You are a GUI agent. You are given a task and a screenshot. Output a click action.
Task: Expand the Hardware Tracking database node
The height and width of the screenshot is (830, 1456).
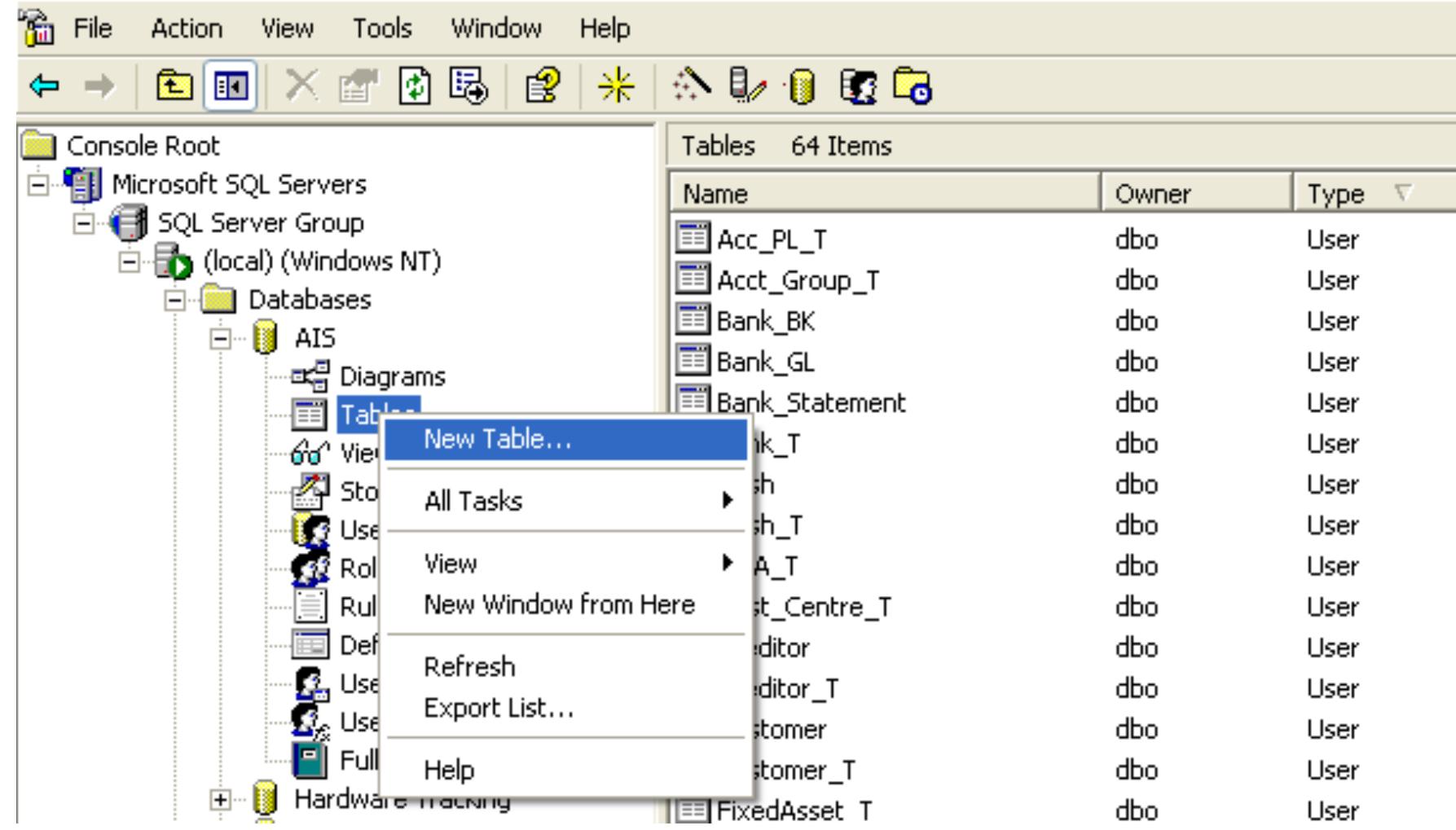tap(220, 799)
